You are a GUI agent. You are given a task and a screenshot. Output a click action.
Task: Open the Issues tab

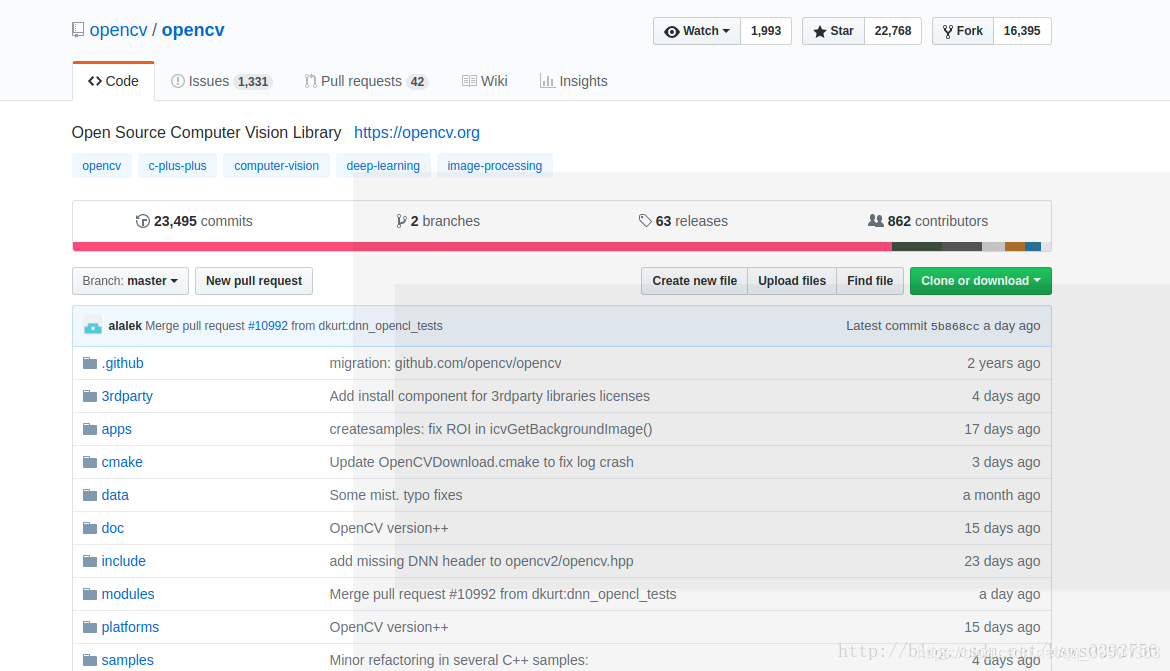[x=222, y=81]
